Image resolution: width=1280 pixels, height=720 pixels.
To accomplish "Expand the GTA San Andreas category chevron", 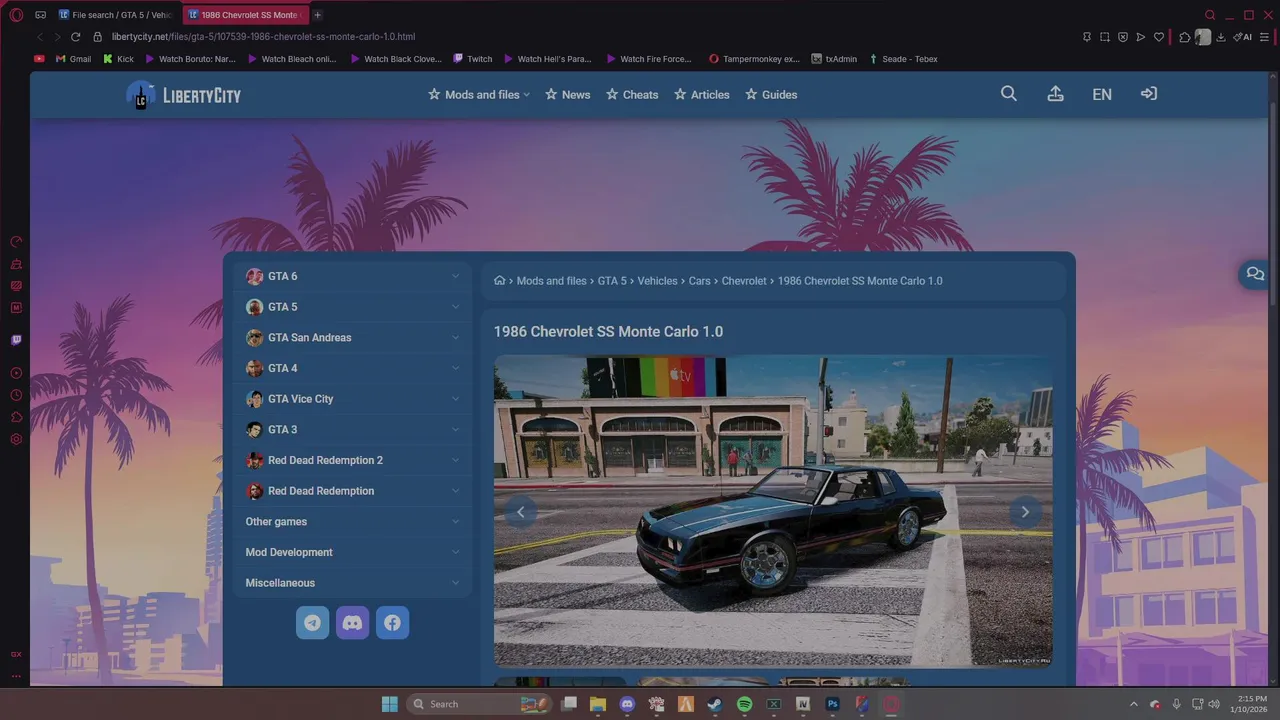I will coord(455,338).
